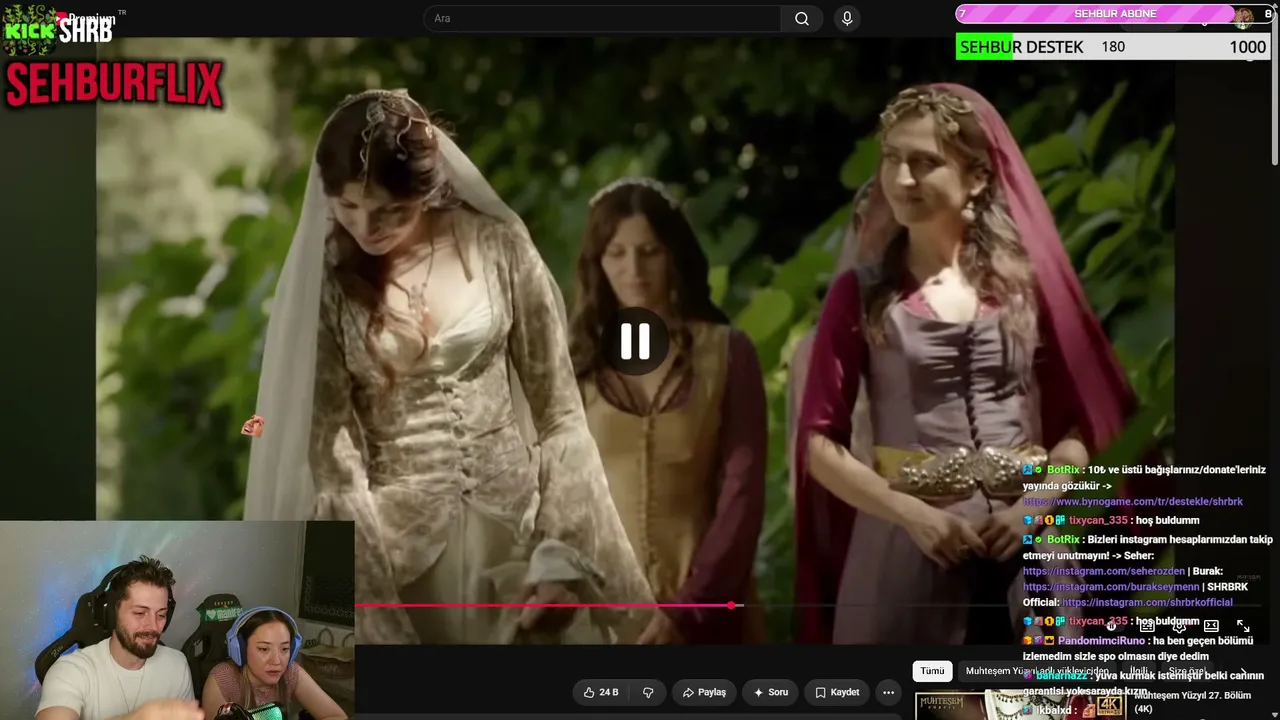Viewport: 1280px width, 720px height.
Task: Select the 'Tümü' filter chip
Action: (x=932, y=671)
